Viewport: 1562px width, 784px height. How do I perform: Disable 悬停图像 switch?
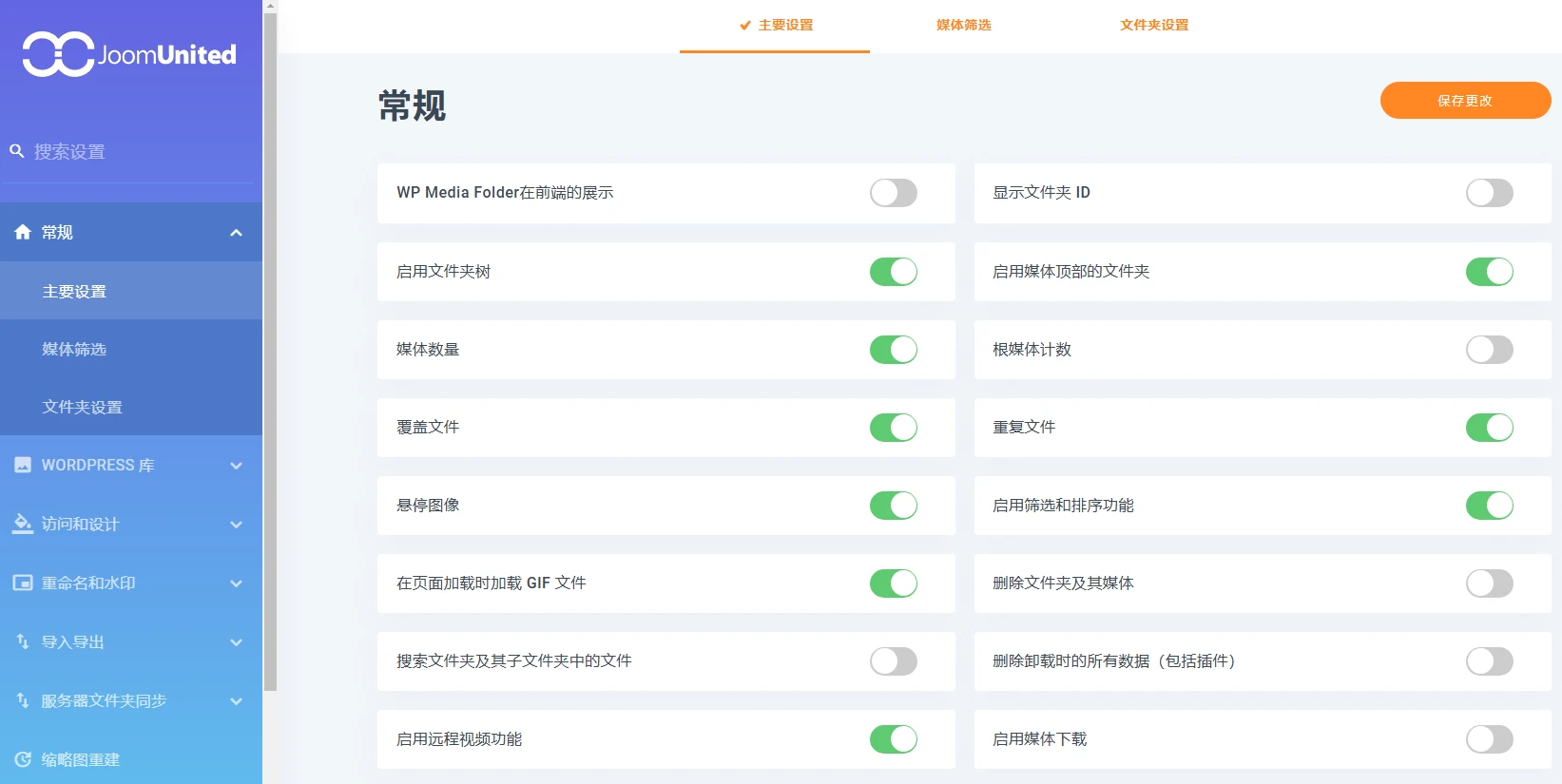(x=894, y=506)
